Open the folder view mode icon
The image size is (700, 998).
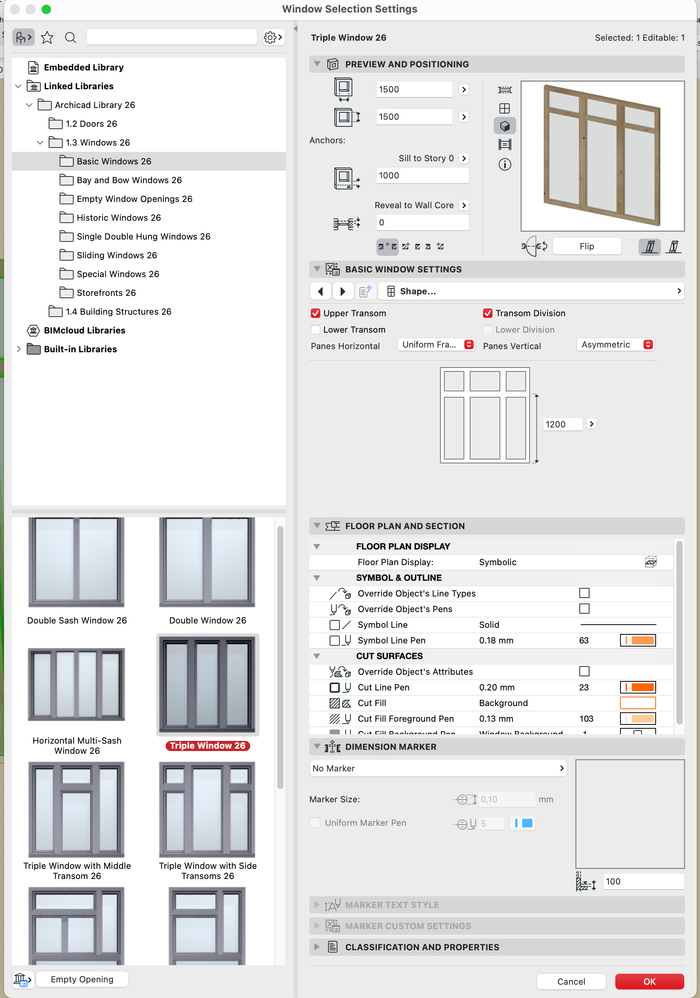pyautogui.click(x=24, y=38)
